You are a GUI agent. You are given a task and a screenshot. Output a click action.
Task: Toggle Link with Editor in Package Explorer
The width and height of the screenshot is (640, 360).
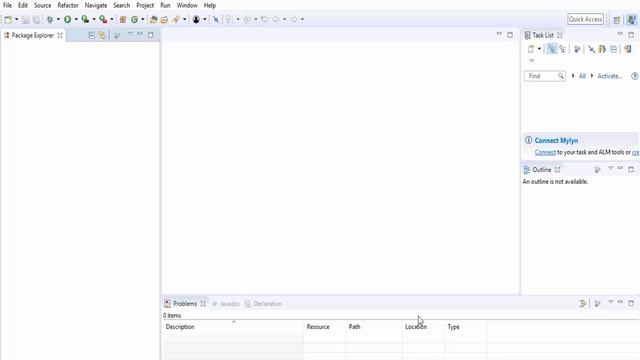(102, 36)
